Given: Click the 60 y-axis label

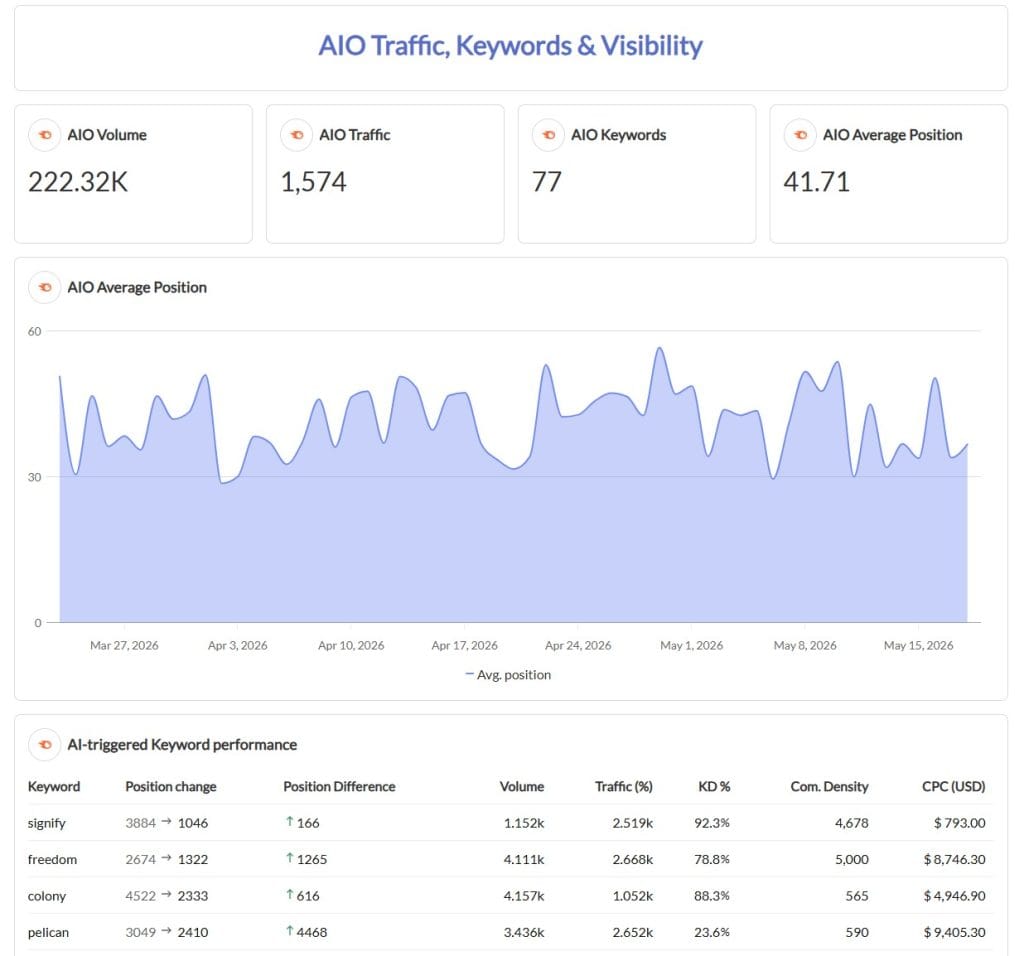Looking at the screenshot, I should pos(34,331).
